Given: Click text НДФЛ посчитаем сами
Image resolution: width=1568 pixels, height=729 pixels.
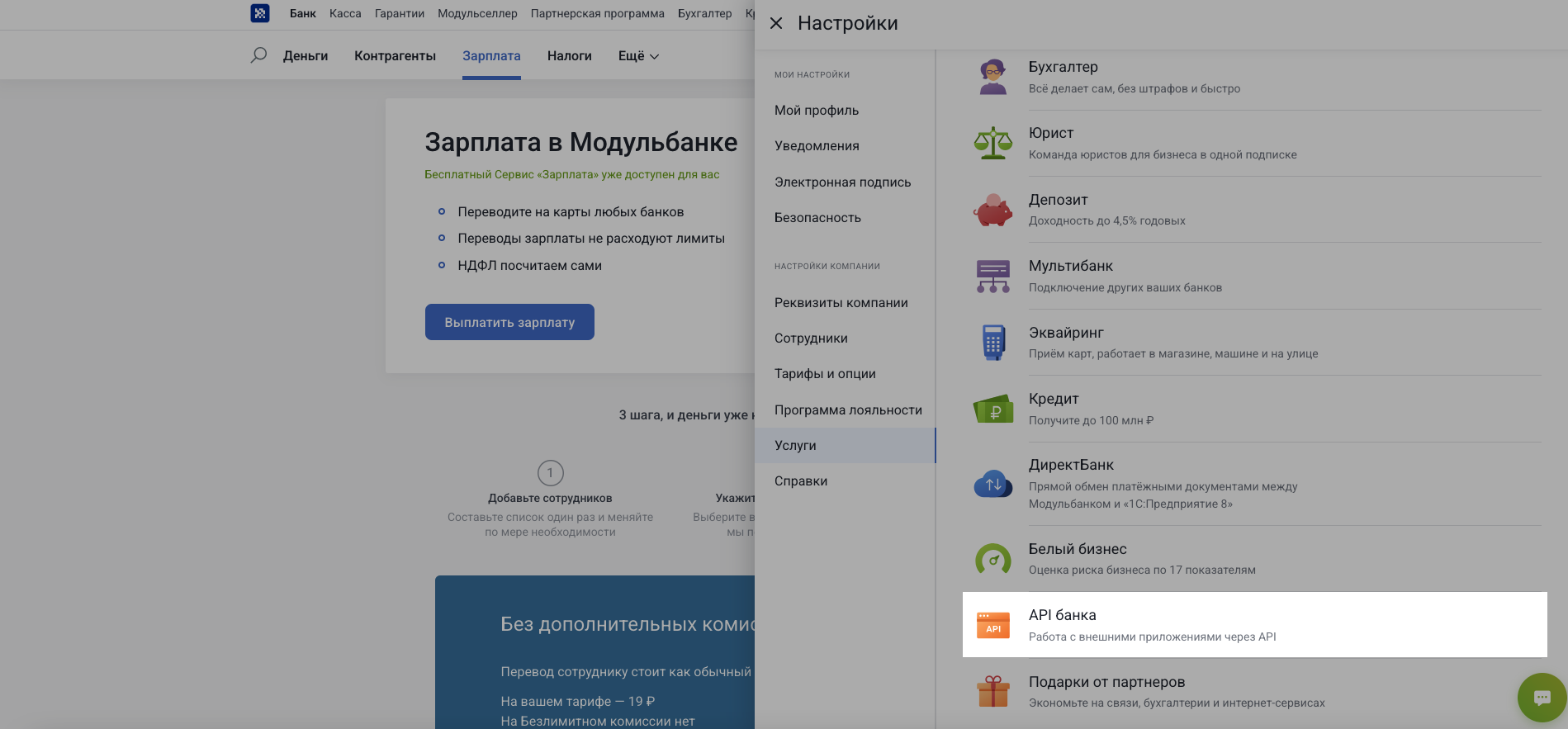Looking at the screenshot, I should (x=529, y=266).
